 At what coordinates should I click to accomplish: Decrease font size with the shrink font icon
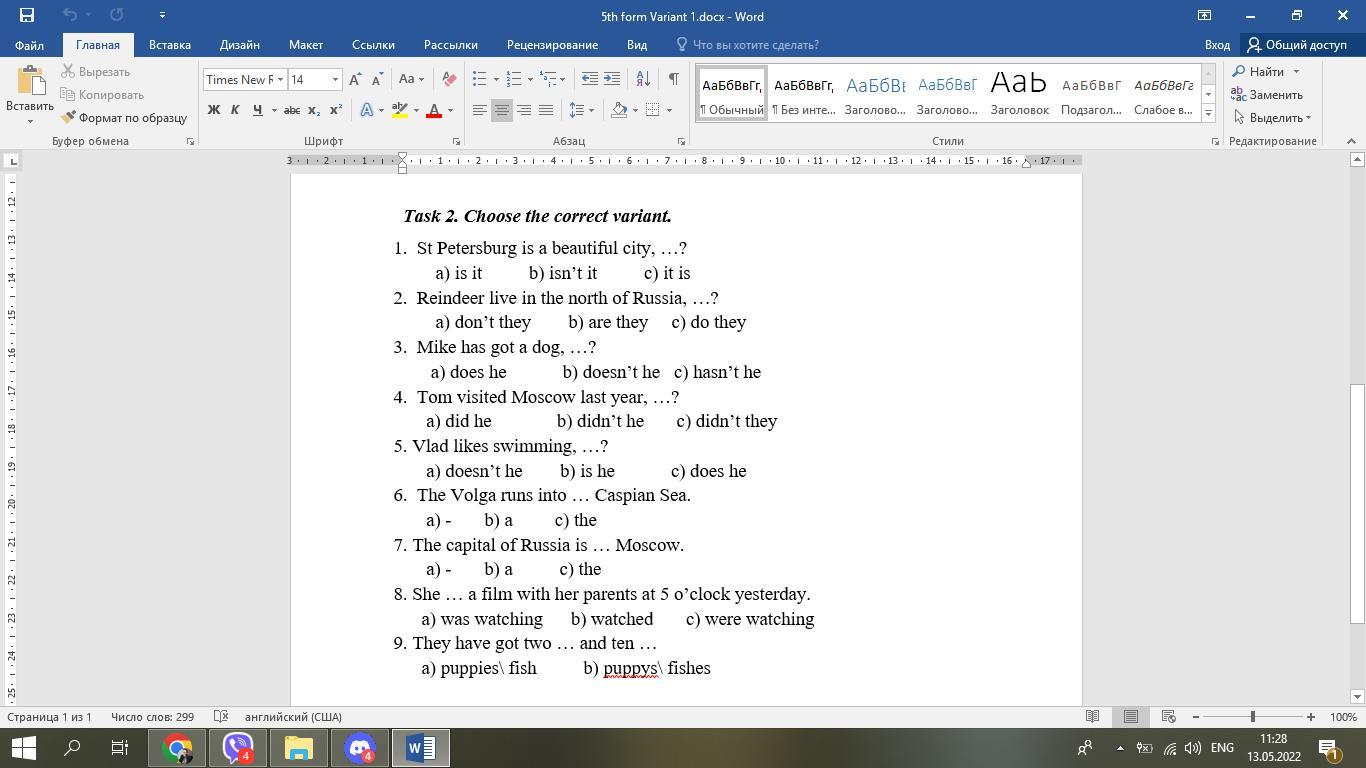pyautogui.click(x=377, y=80)
